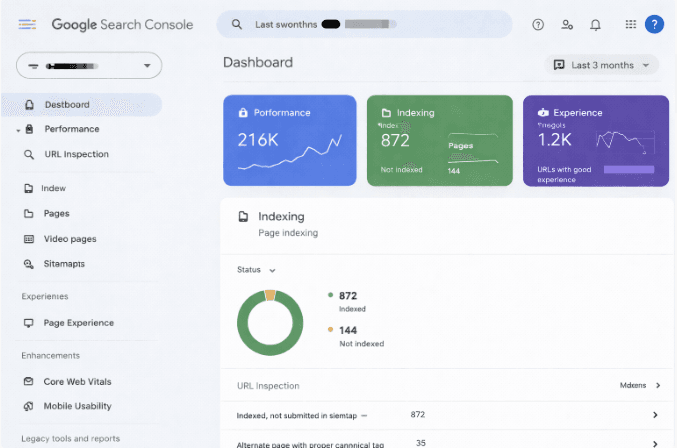The width and height of the screenshot is (677, 448).
Task: Open Core Web Vitals in the sidebar
Action: (x=77, y=382)
